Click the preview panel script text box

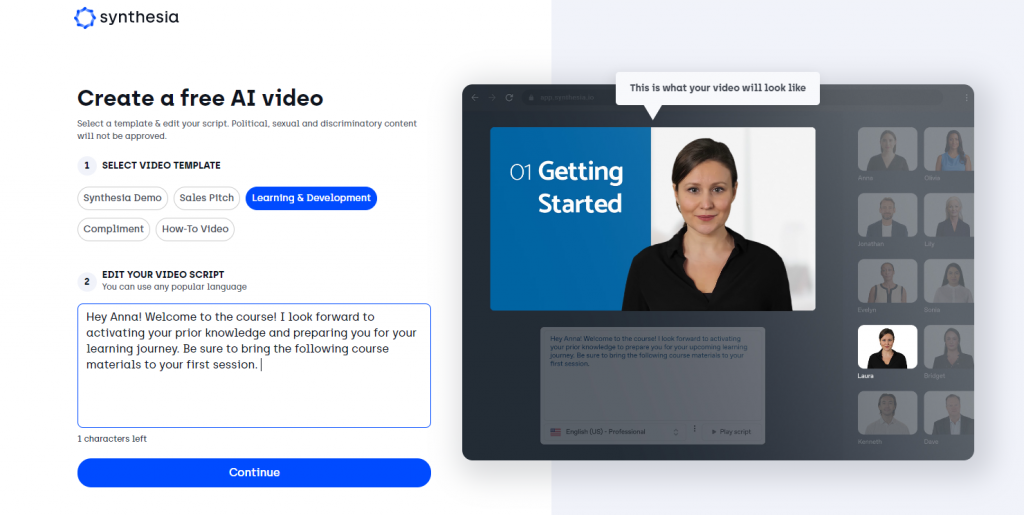coord(652,373)
